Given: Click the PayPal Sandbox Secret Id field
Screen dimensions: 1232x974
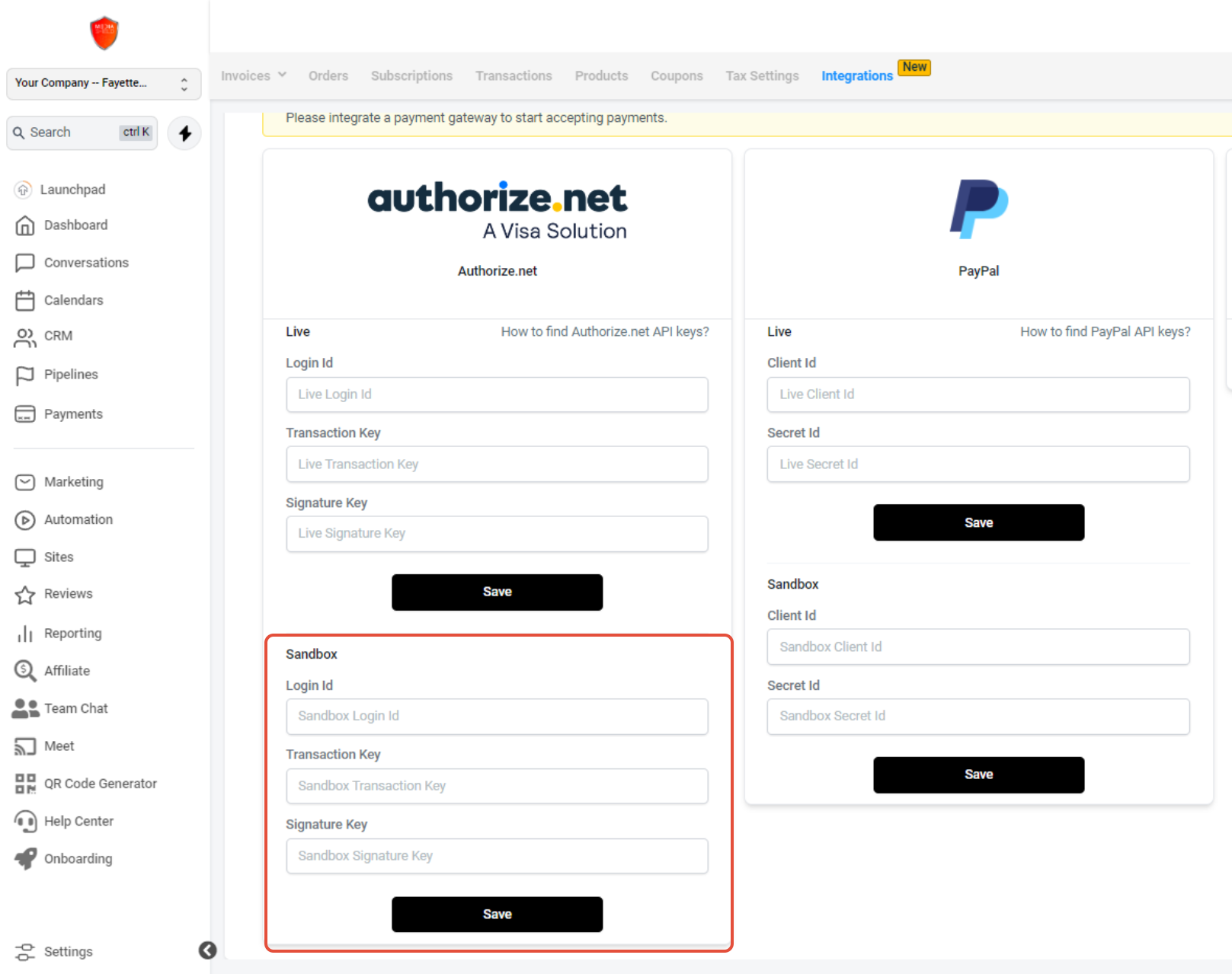Looking at the screenshot, I should (979, 717).
